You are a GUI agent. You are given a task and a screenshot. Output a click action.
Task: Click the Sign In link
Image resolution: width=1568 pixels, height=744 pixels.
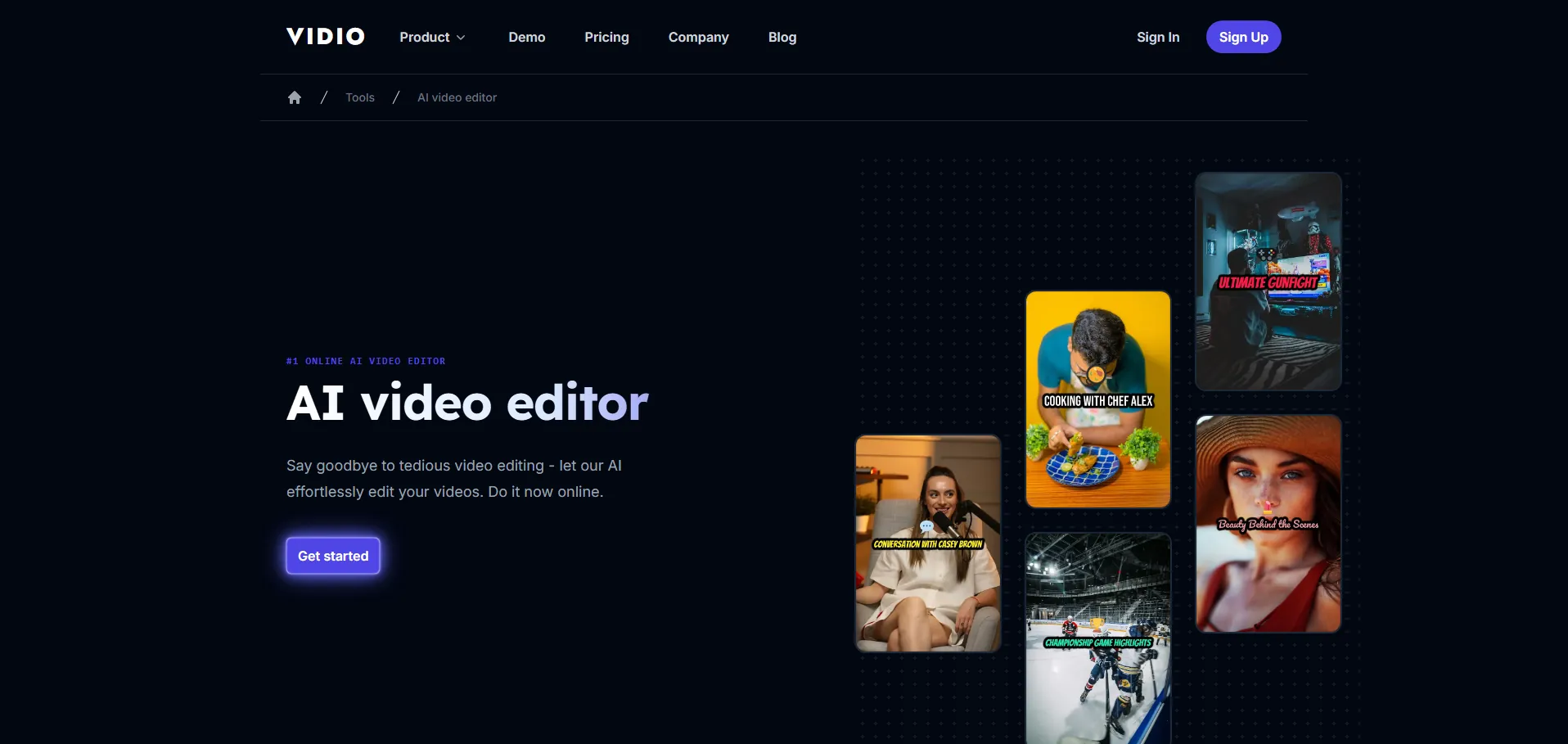[1157, 38]
